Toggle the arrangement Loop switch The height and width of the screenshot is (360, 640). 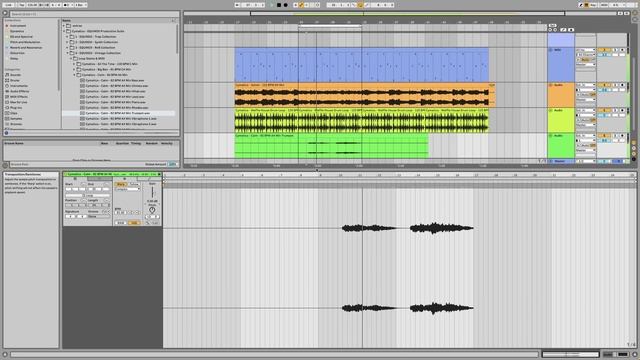click(360, 5)
